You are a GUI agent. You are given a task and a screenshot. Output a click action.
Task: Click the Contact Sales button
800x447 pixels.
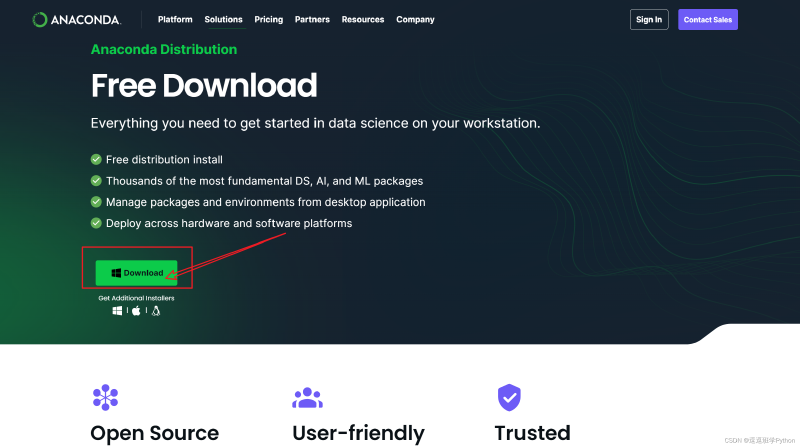point(708,19)
